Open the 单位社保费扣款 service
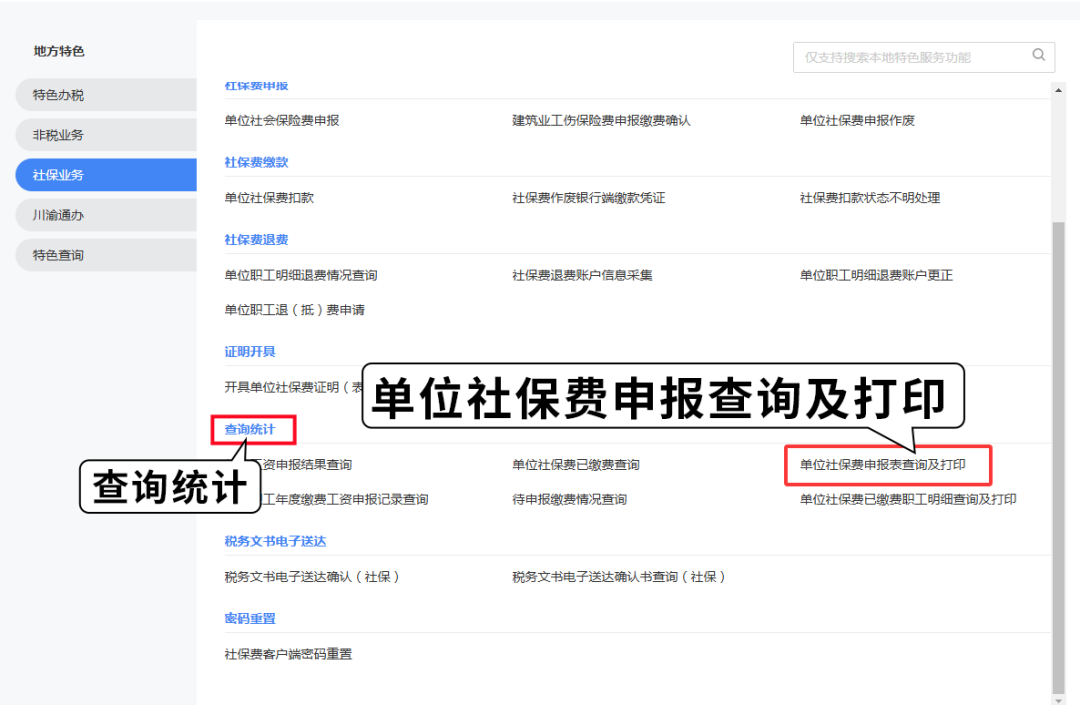Screen dimensions: 1080x705 click(x=269, y=198)
